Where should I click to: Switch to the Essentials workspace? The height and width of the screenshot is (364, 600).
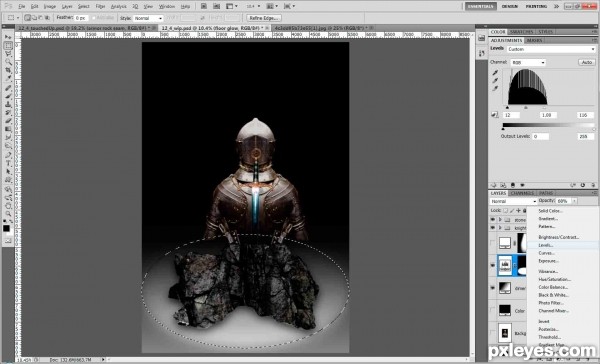[x=480, y=6]
